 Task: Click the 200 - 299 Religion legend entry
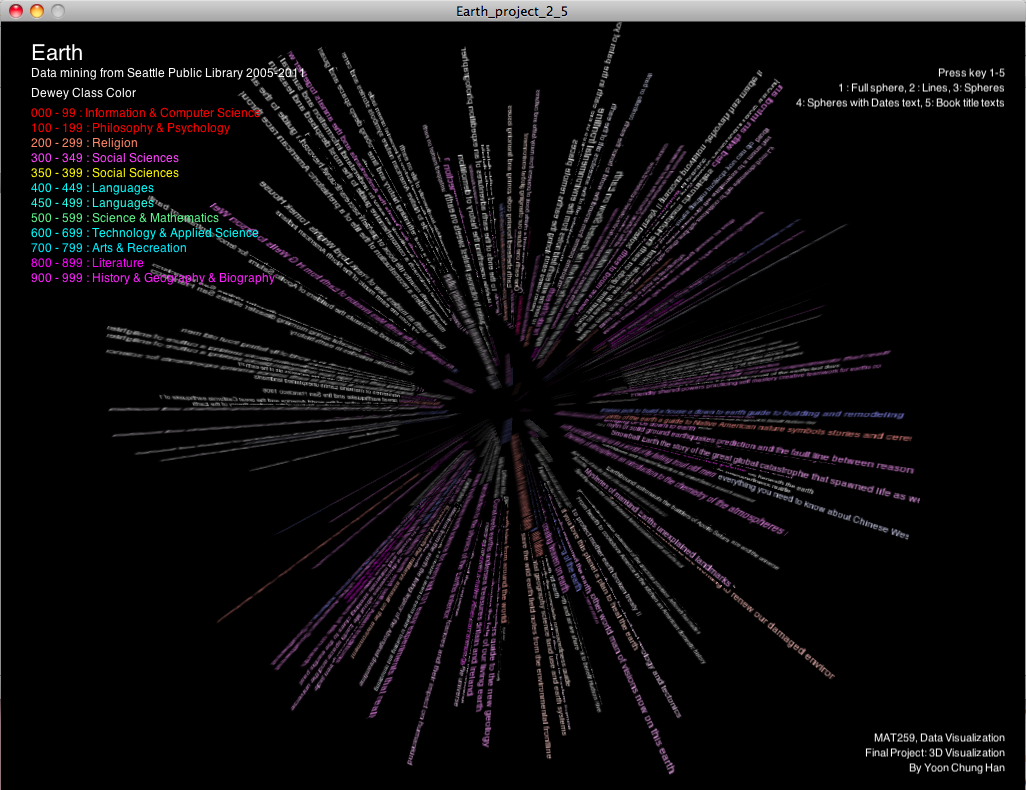(84, 143)
